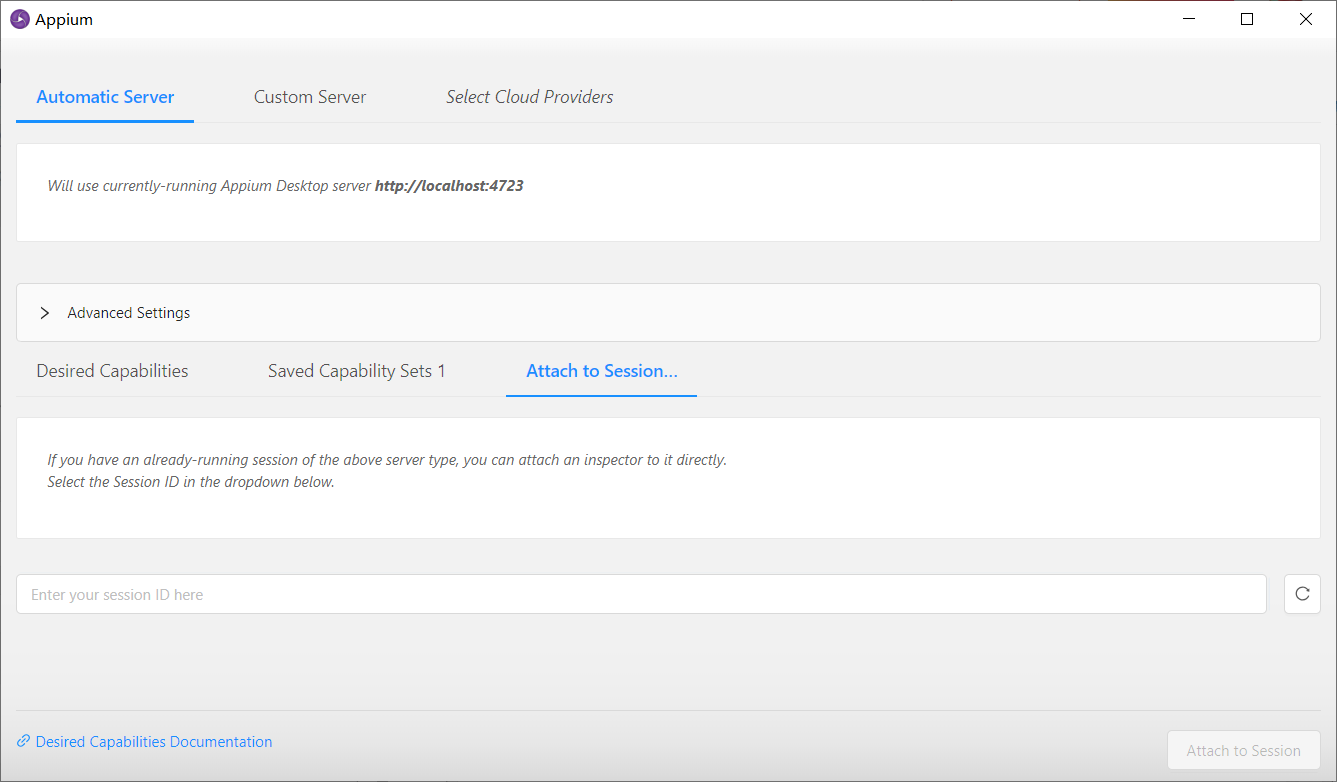Close the Appium window
1337x782 pixels.
click(1306, 19)
